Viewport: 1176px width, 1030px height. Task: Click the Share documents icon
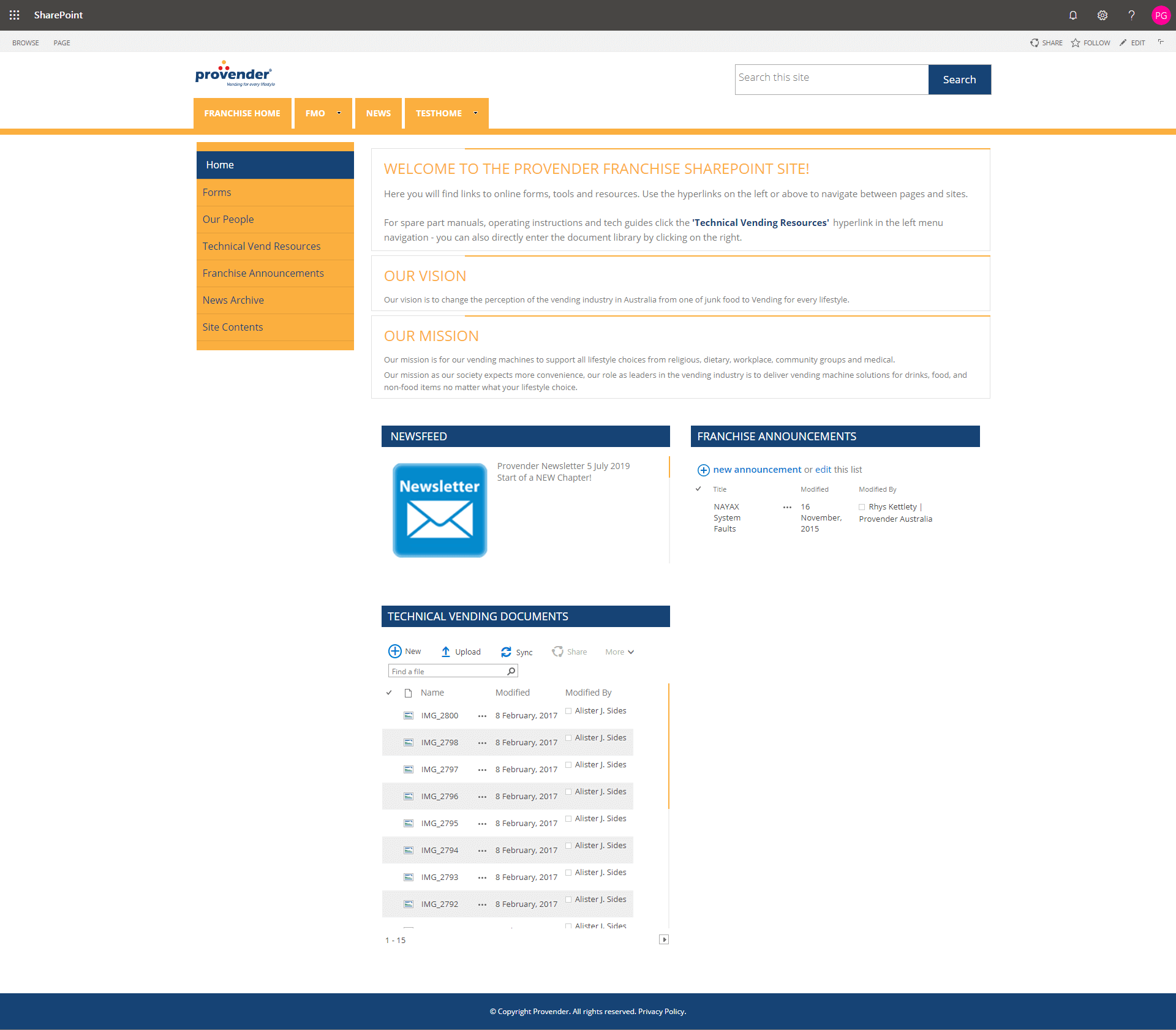[557, 652]
